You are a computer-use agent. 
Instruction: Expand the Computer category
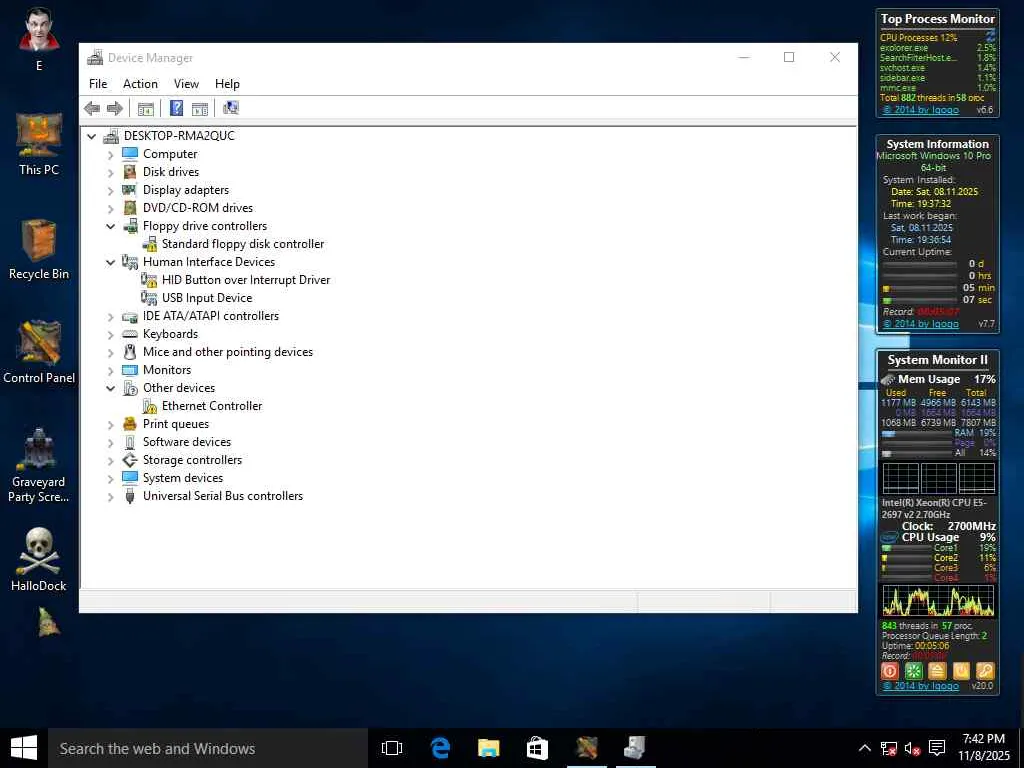110,155
